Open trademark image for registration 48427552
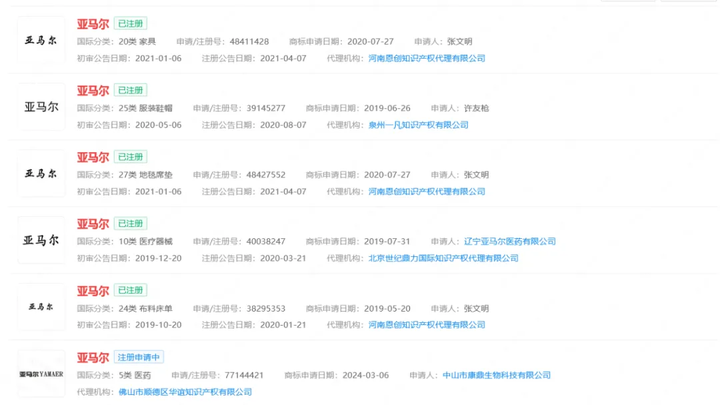 click(41, 174)
